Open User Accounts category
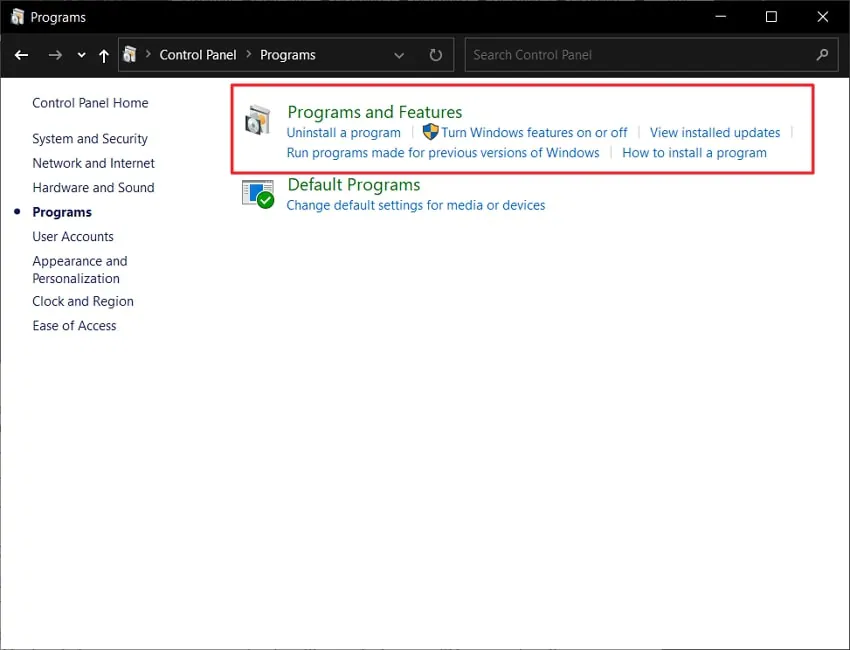 point(73,236)
